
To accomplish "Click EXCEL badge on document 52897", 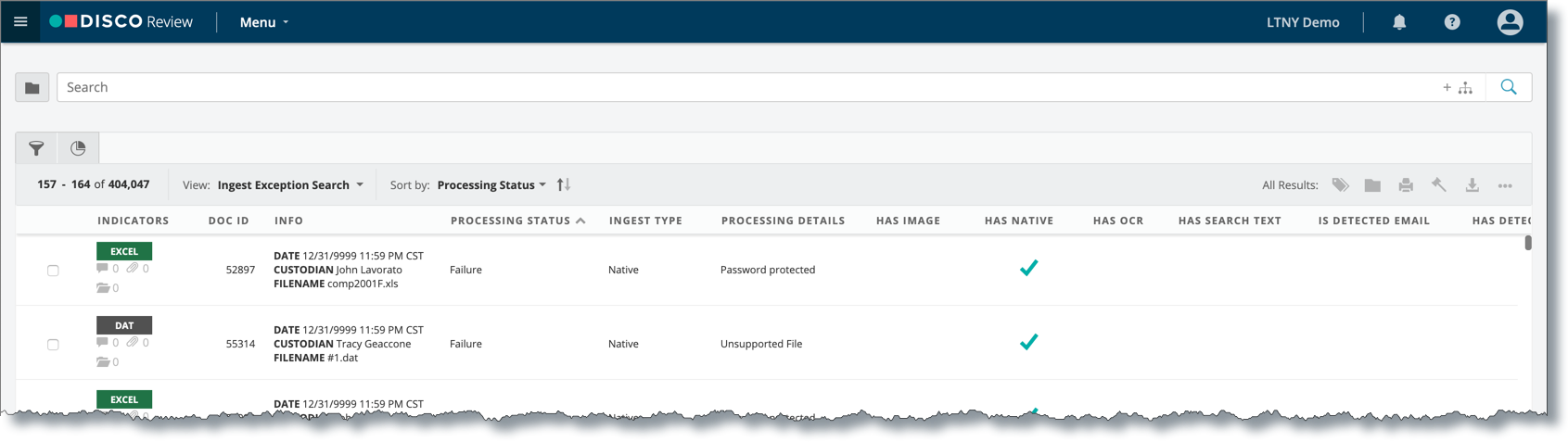I will point(124,251).
